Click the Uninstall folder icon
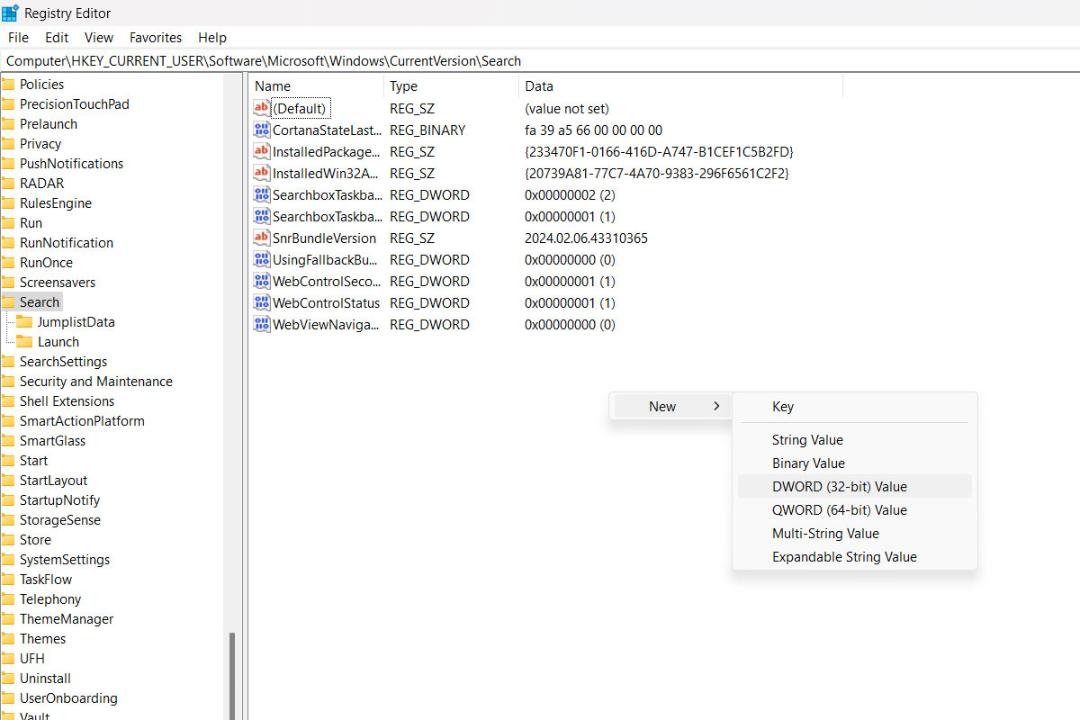 8,678
